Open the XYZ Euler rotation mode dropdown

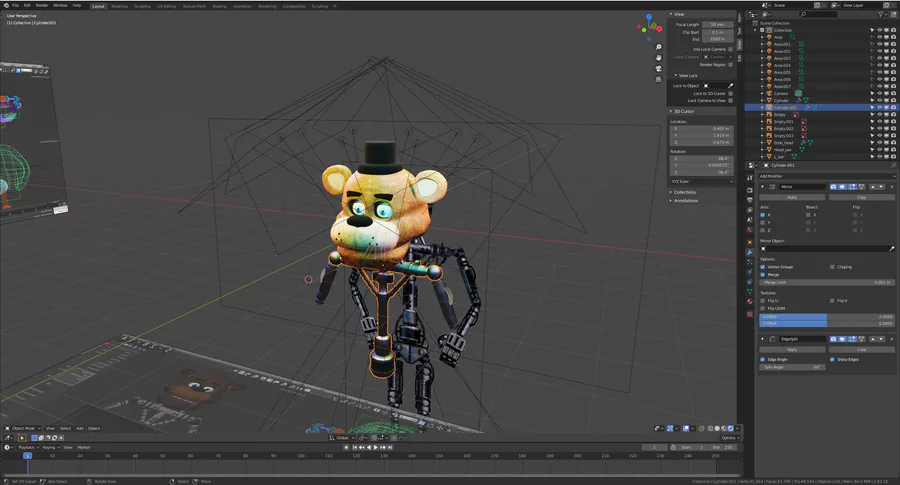click(x=702, y=181)
